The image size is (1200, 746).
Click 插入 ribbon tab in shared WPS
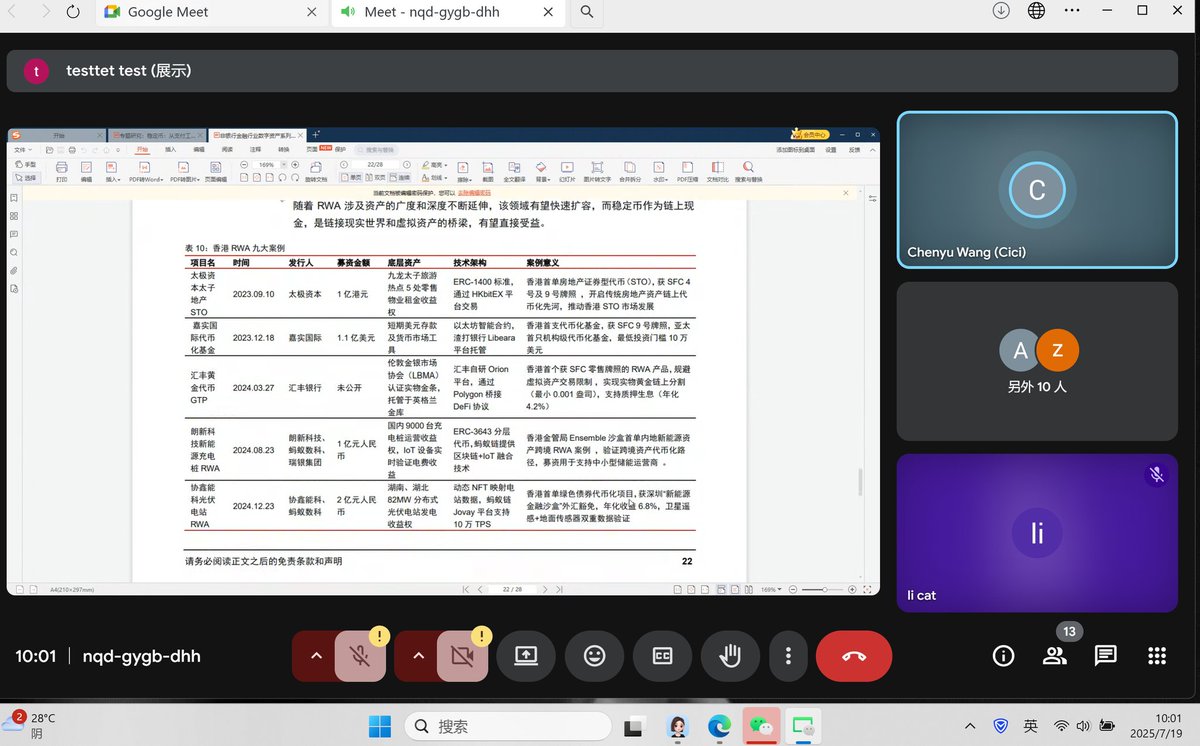pyautogui.click(x=170, y=149)
